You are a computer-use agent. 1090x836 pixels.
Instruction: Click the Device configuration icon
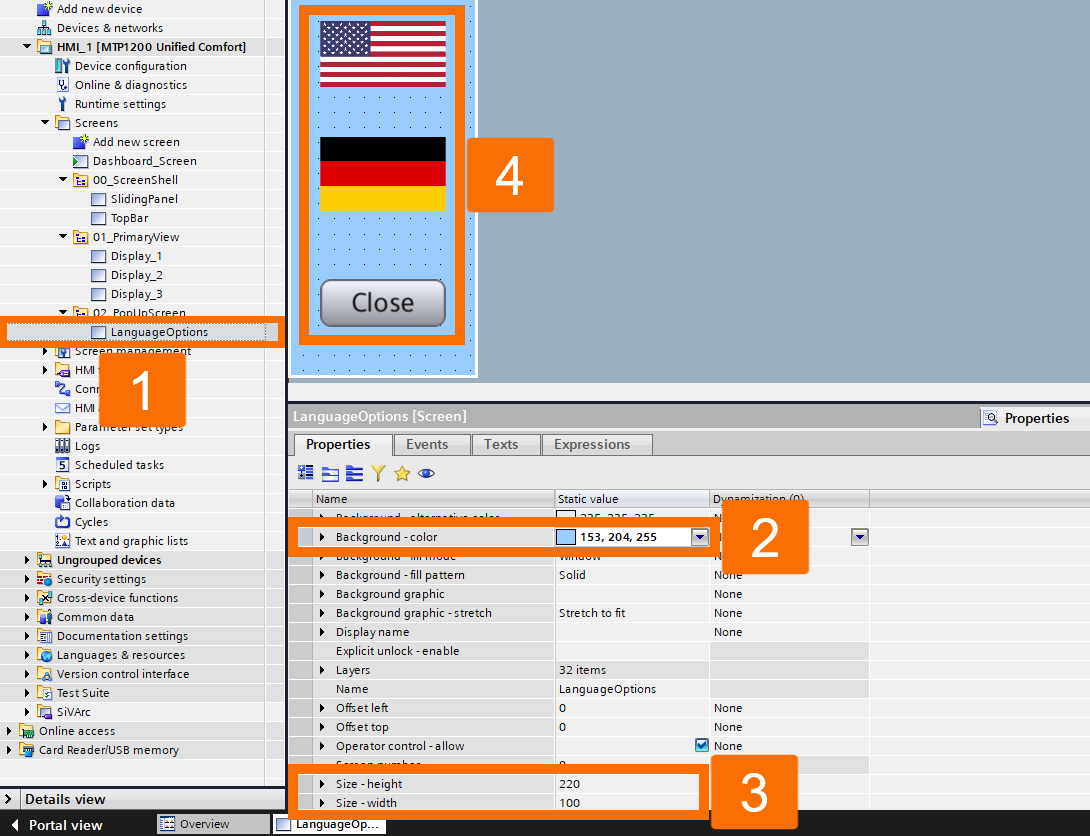point(63,66)
